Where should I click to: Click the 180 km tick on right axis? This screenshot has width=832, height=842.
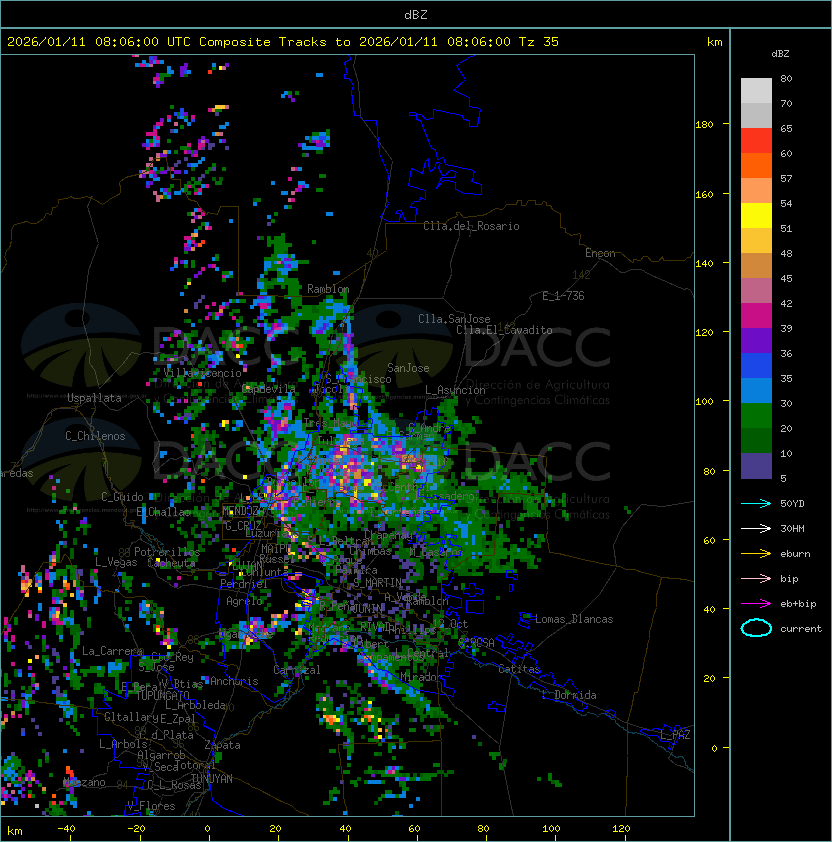click(x=704, y=125)
